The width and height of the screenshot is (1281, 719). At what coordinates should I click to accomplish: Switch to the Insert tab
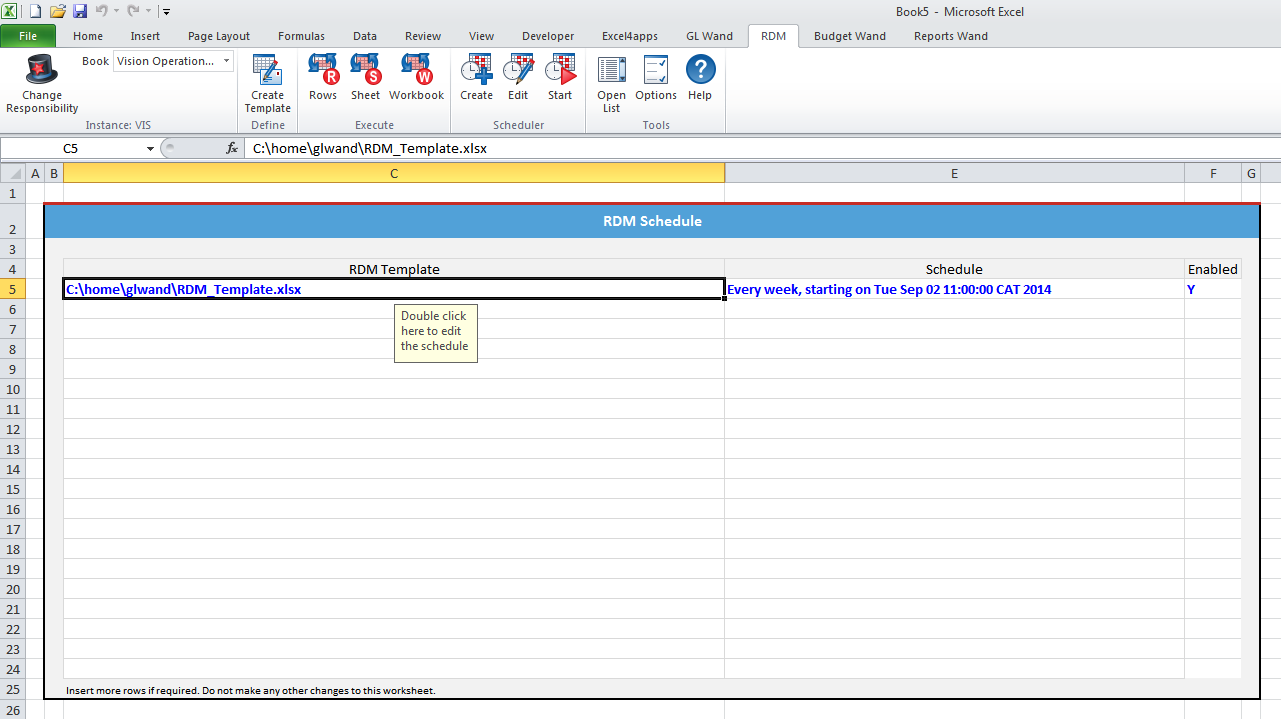[145, 36]
